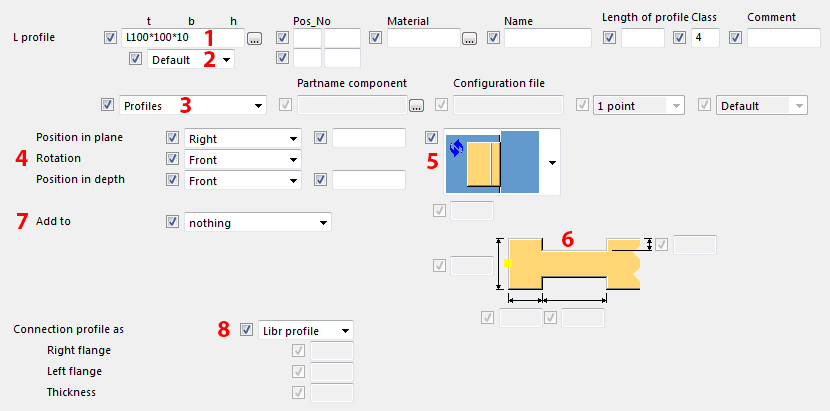Viewport: 830px width, 411px height.
Task: Click the Name input field
Action: pyautogui.click(x=548, y=38)
